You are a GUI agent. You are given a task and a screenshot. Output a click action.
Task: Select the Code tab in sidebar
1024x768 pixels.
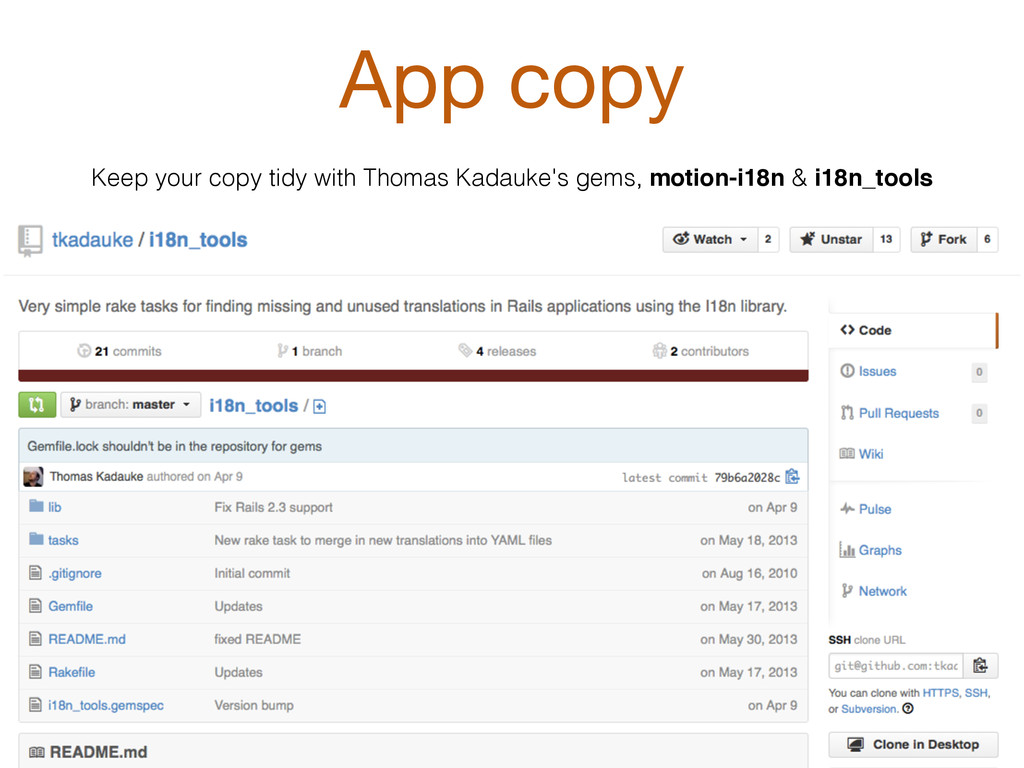point(913,330)
